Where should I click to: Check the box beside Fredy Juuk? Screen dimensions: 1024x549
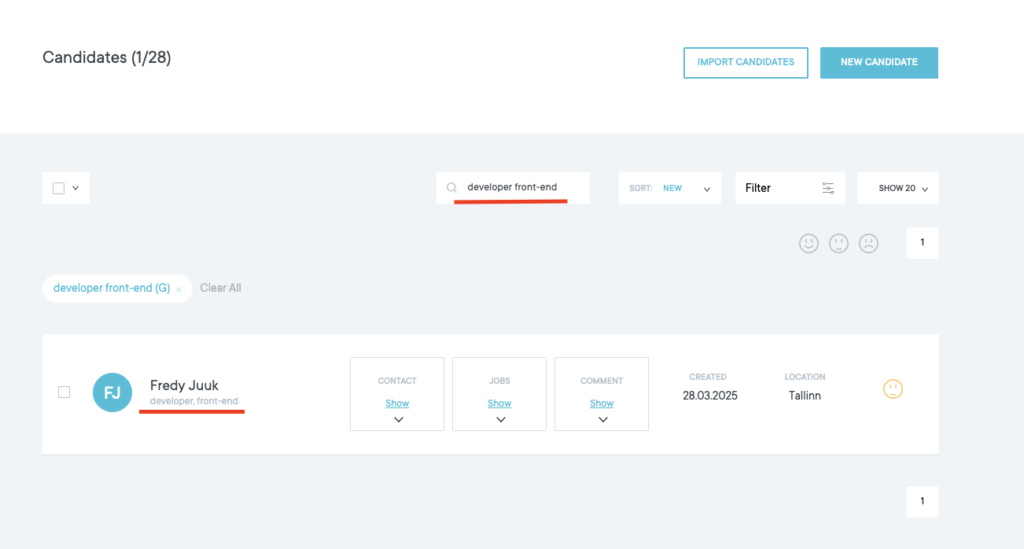click(64, 392)
